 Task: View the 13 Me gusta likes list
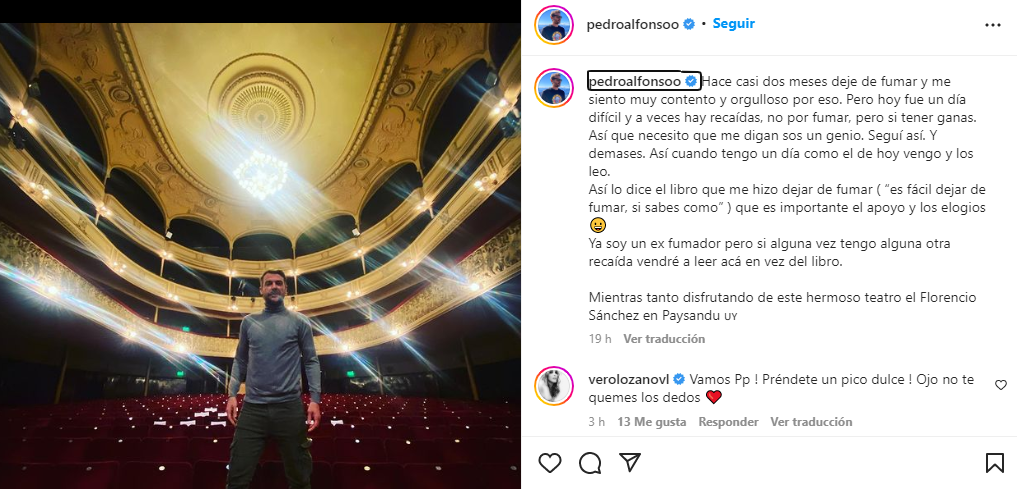[651, 422]
